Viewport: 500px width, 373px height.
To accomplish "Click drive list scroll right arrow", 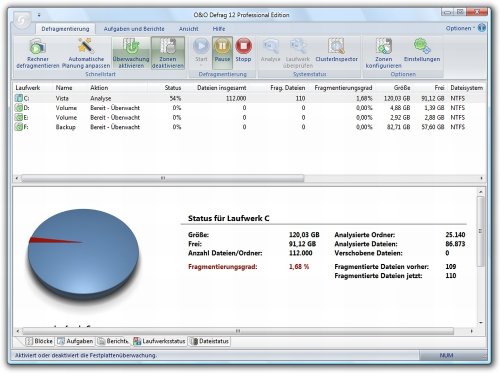I will click(x=481, y=178).
